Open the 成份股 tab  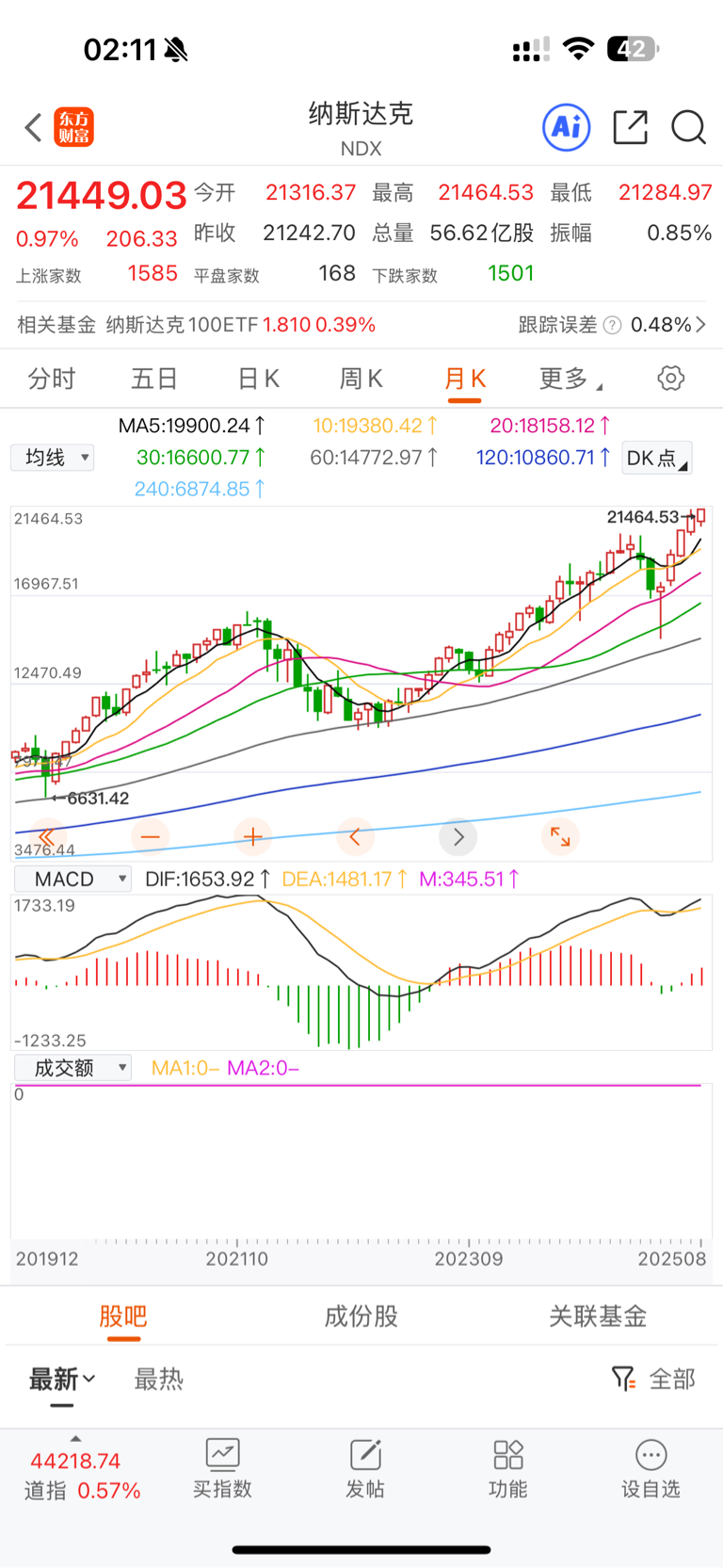[x=361, y=1316]
